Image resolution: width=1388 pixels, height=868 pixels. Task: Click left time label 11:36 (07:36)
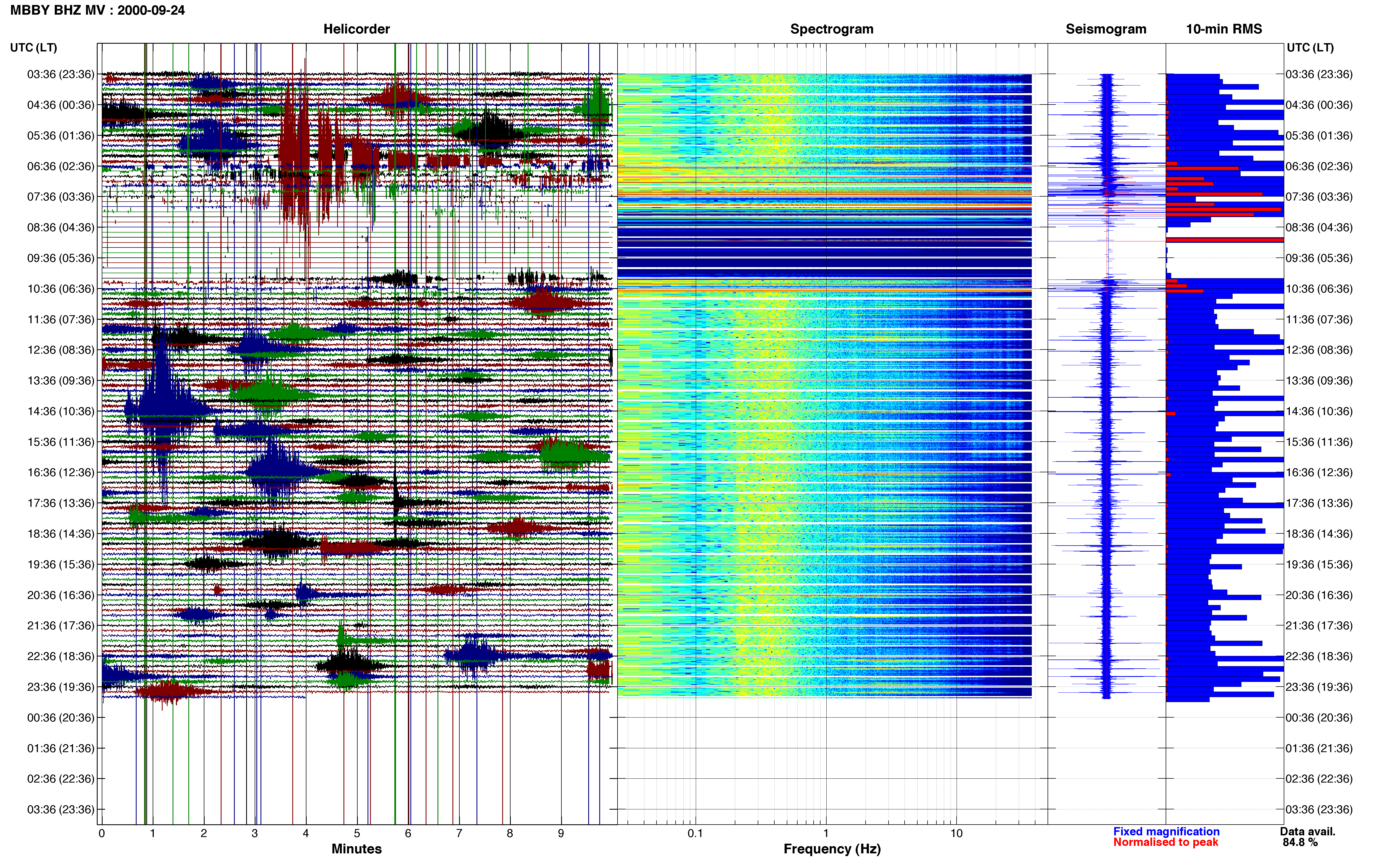(61, 319)
